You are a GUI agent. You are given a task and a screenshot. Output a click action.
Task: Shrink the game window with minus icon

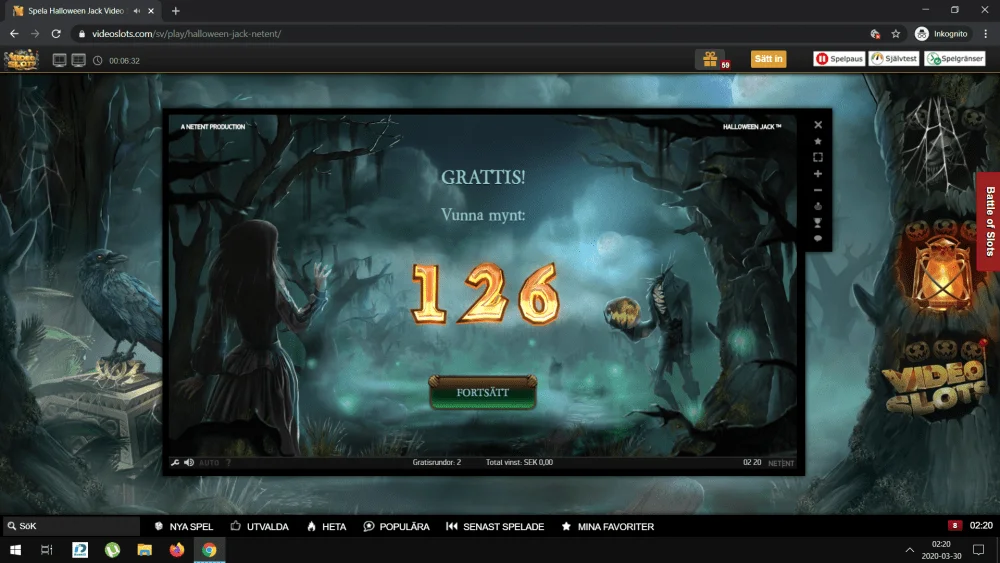(818, 190)
